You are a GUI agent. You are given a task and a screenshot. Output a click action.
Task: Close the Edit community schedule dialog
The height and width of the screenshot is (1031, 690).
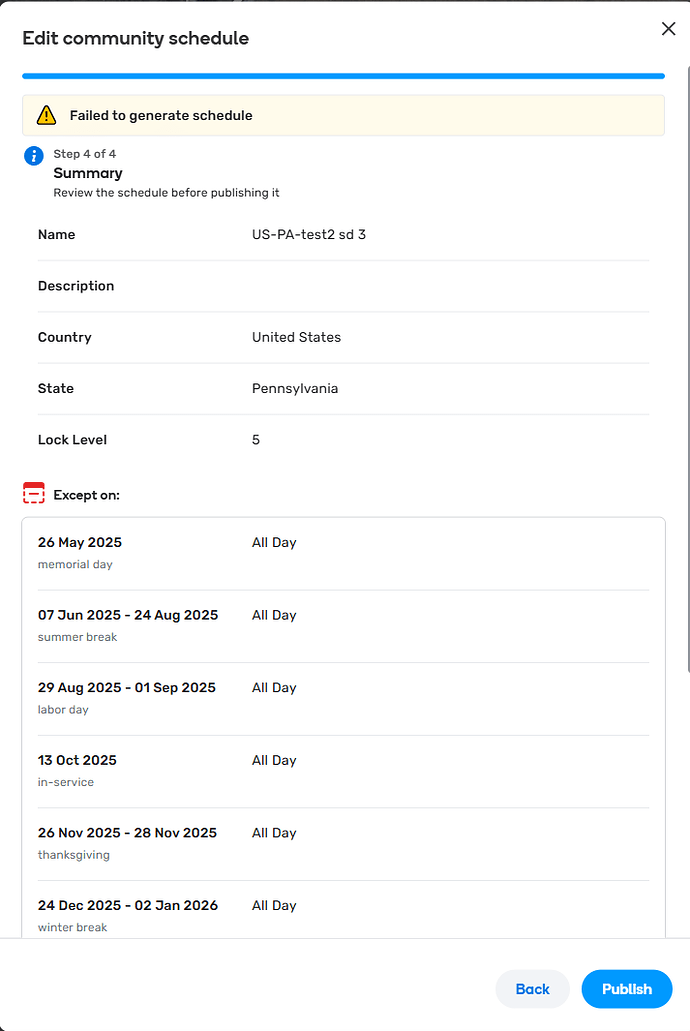coord(668,28)
